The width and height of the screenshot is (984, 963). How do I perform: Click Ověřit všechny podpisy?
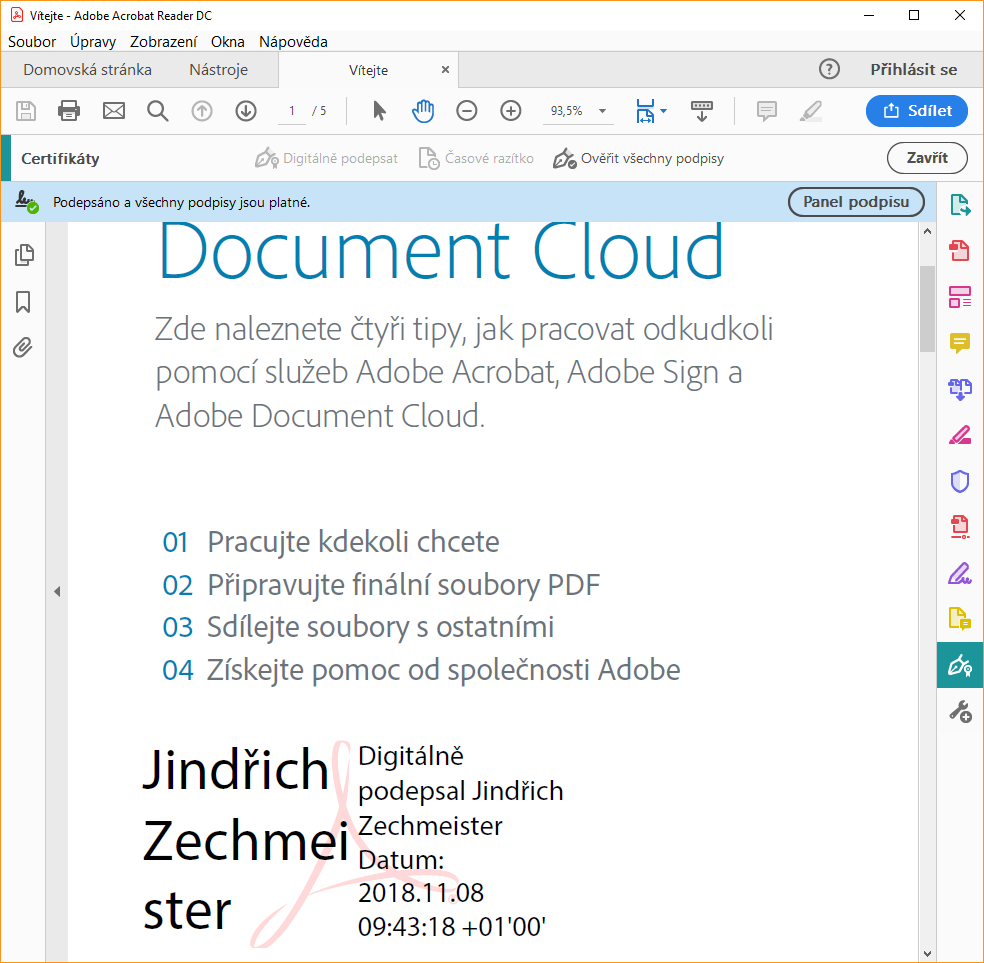(x=638, y=159)
